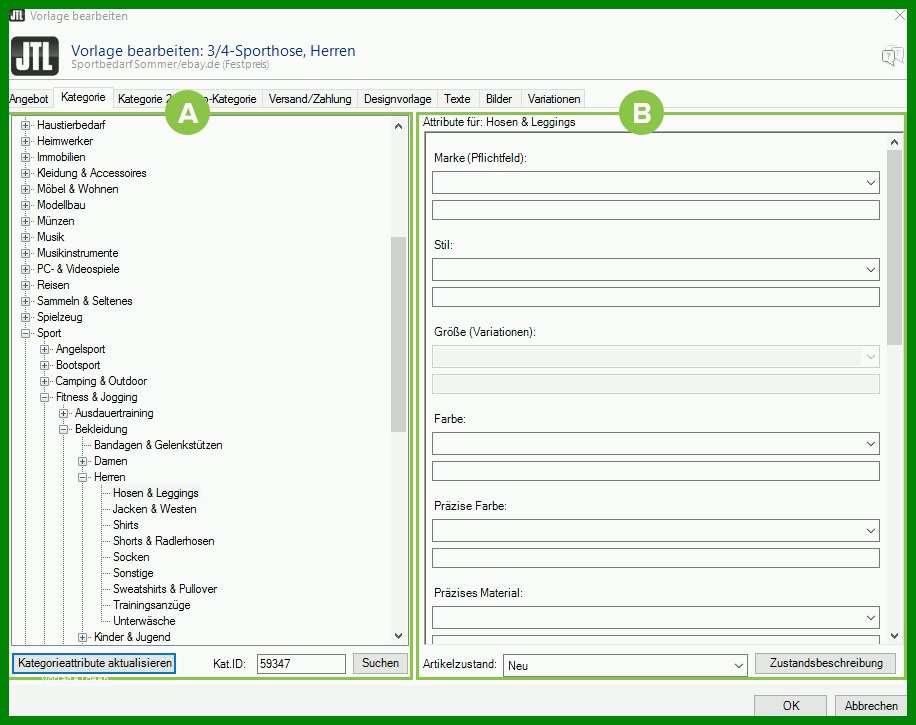The width and height of the screenshot is (916, 725).
Task: Select Shorts & Radlerhosen category
Action: [164, 542]
